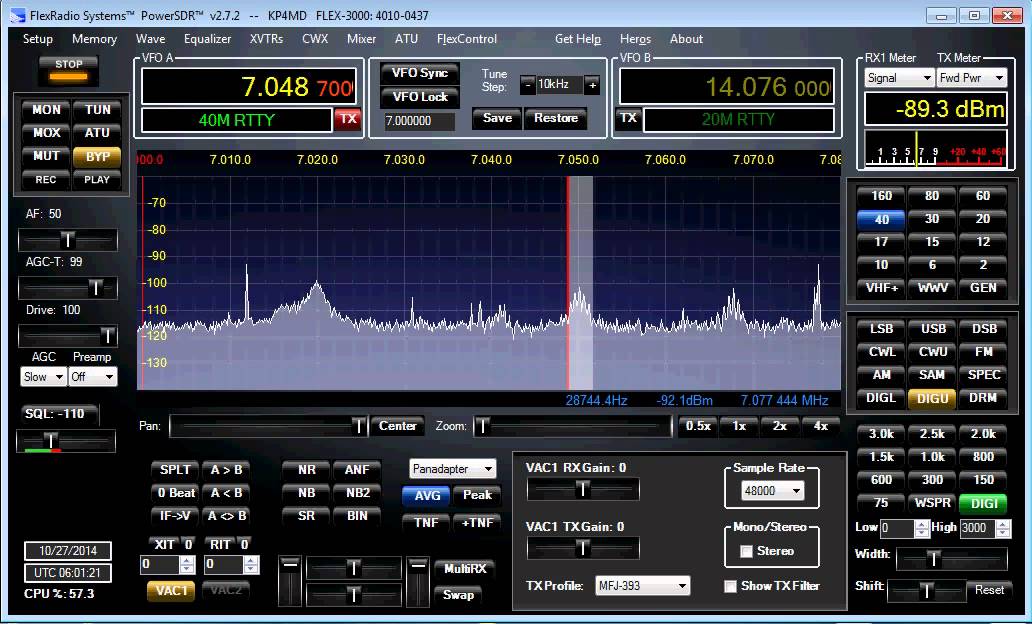Select the DIGI filter button
The width and height of the screenshot is (1032, 624).
983,504
